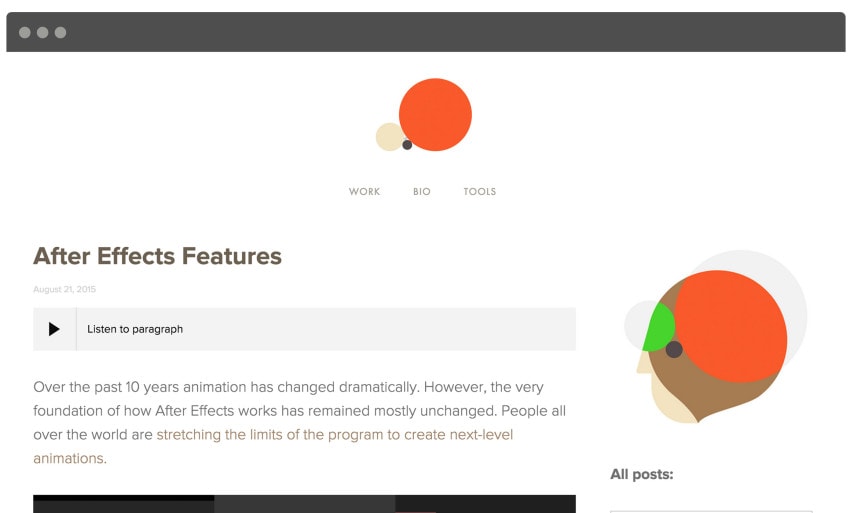Open the box below 'All posts:'
The image size is (850, 513).
(711, 511)
